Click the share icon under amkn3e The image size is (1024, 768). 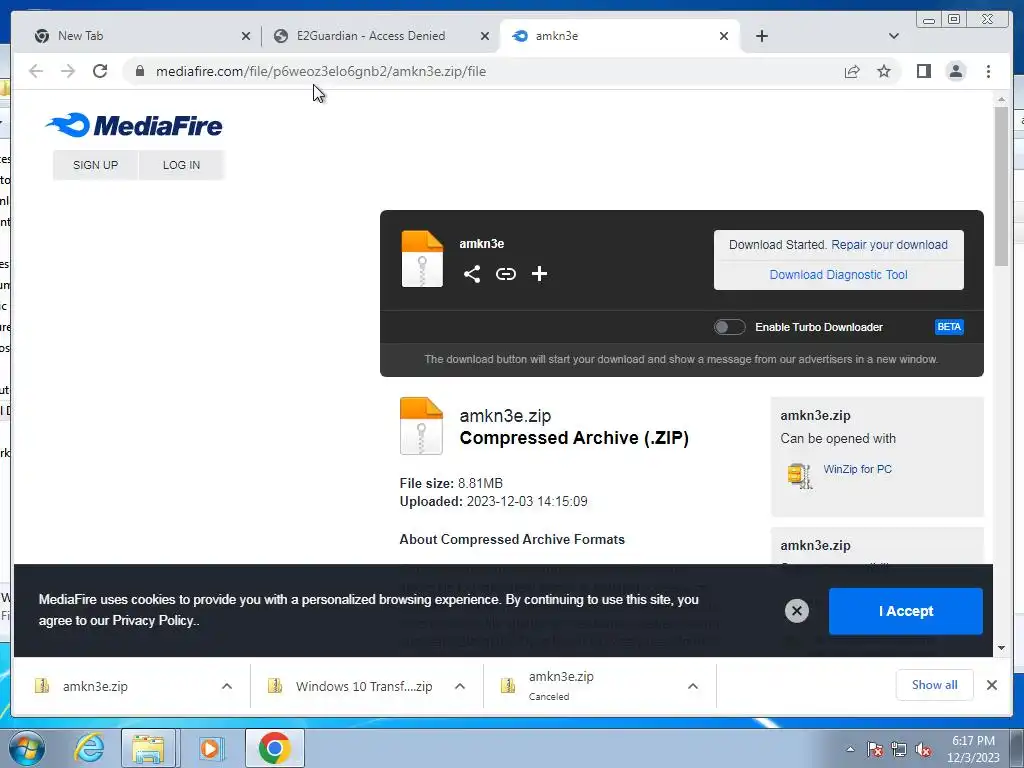click(472, 274)
